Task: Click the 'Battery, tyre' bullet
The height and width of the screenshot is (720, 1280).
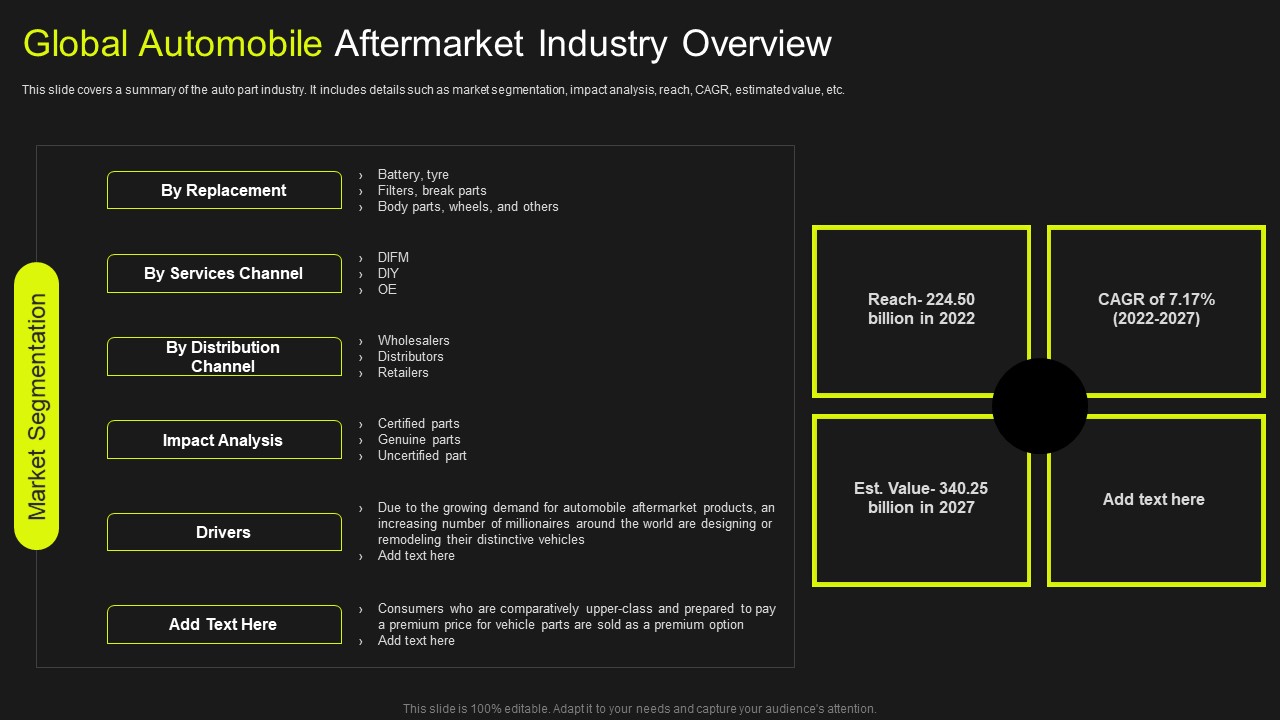Action: click(x=413, y=175)
